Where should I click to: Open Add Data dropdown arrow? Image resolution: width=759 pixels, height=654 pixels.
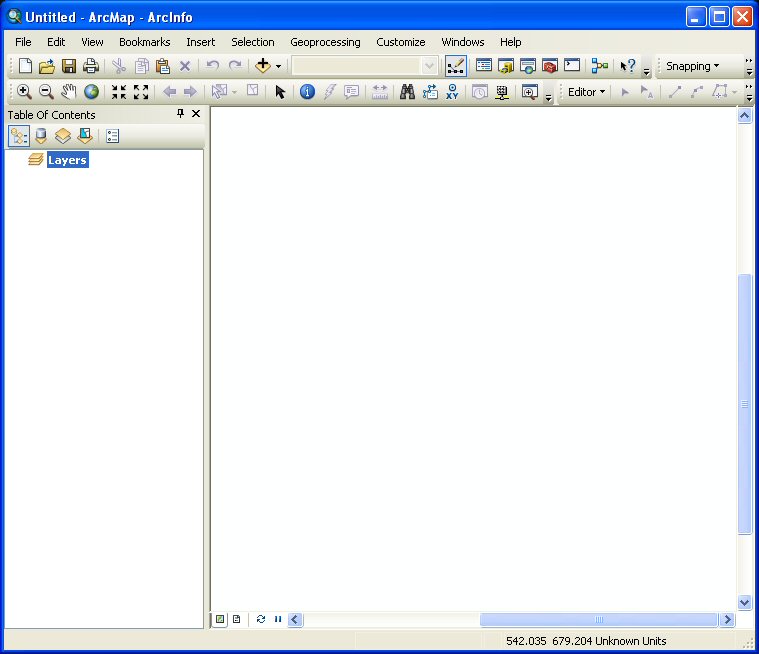point(278,66)
